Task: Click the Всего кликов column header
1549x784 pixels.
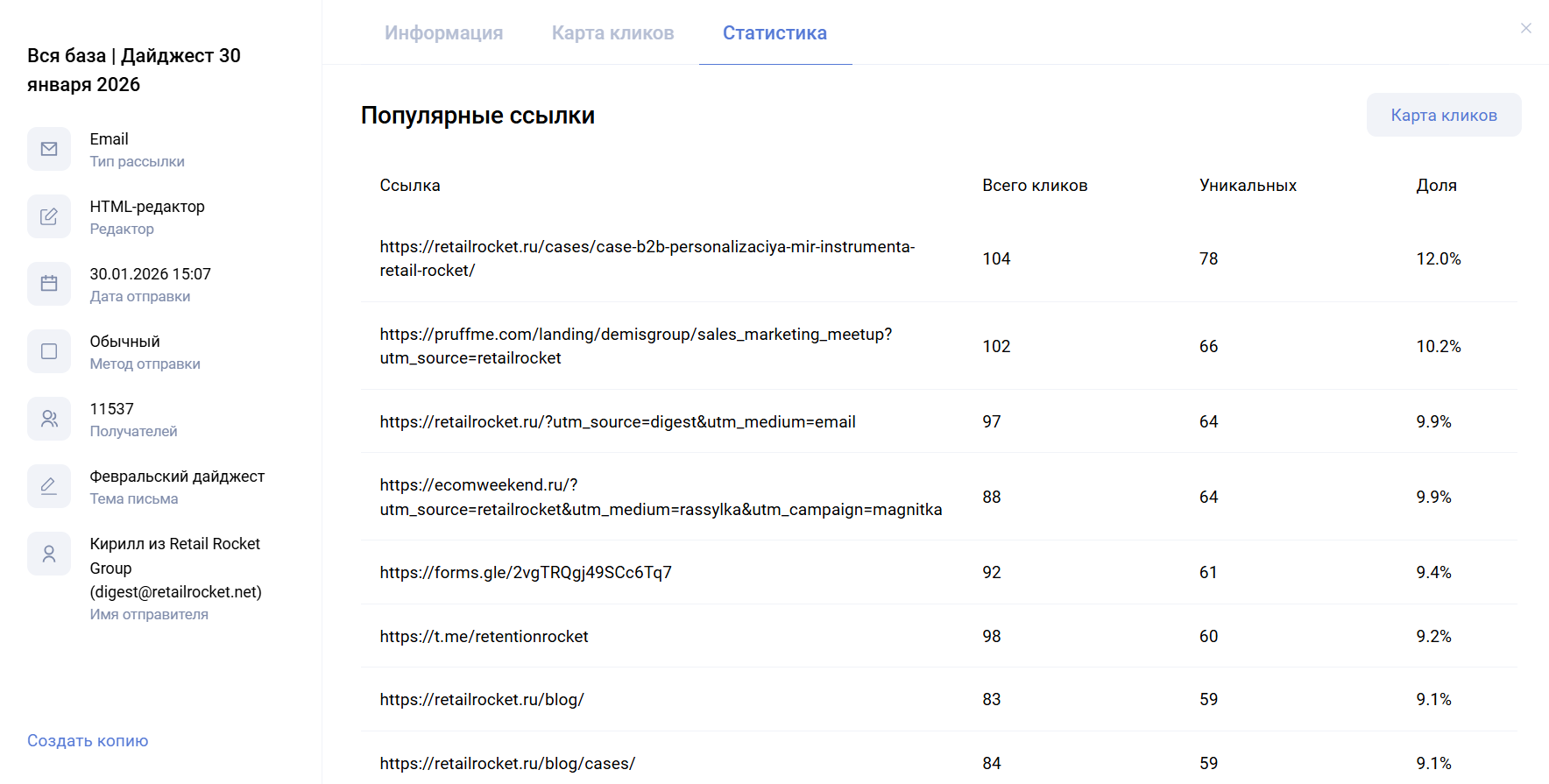Action: point(1035,186)
